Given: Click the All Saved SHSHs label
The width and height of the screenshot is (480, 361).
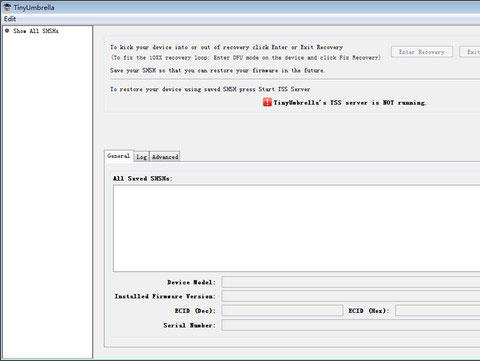Looking at the screenshot, I should tap(143, 178).
